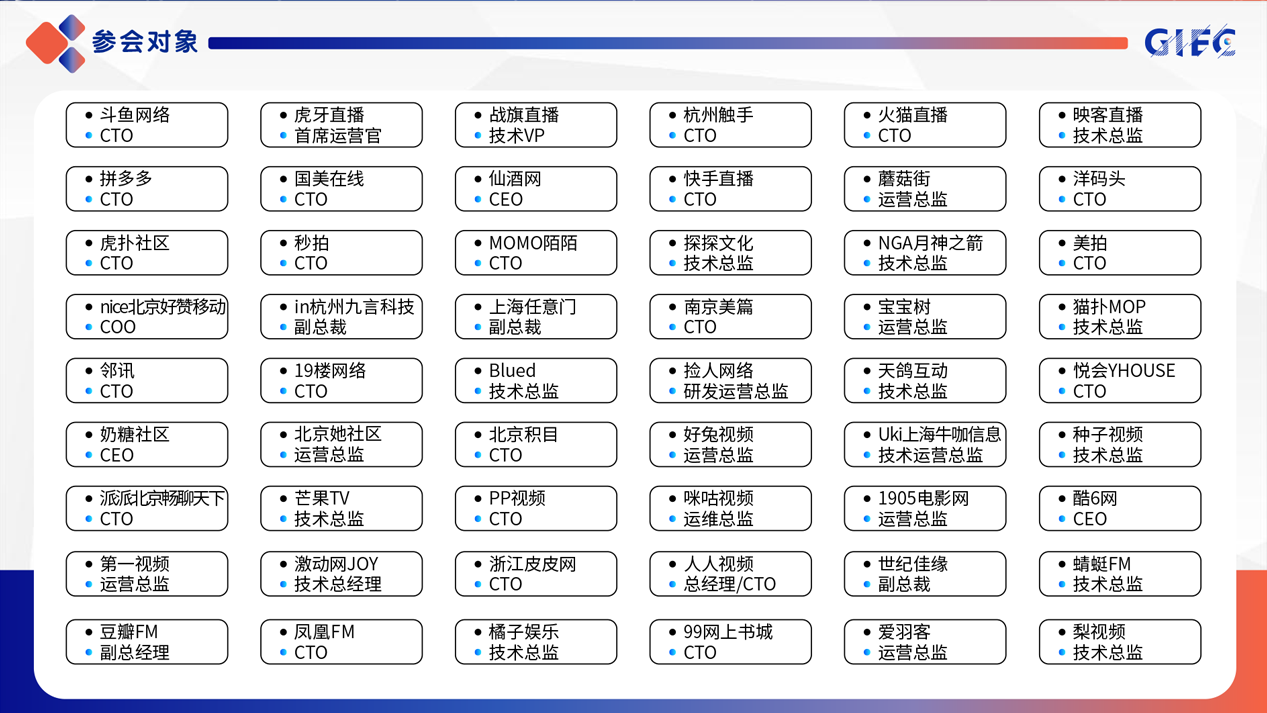1267x713 pixels.
Task: Select the 斗鱼网络 CTO card
Action: click(147, 125)
